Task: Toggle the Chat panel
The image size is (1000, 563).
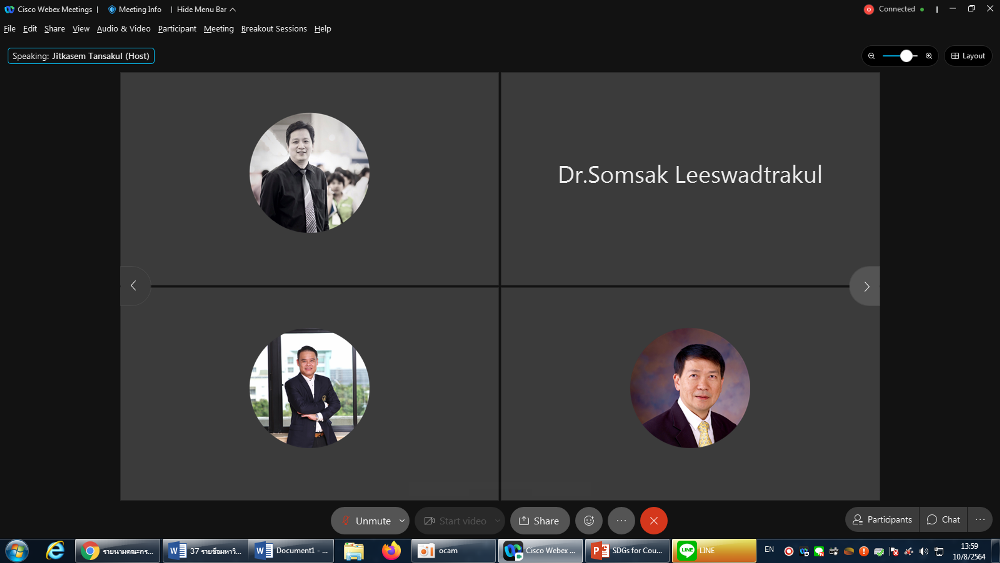Action: [x=943, y=519]
